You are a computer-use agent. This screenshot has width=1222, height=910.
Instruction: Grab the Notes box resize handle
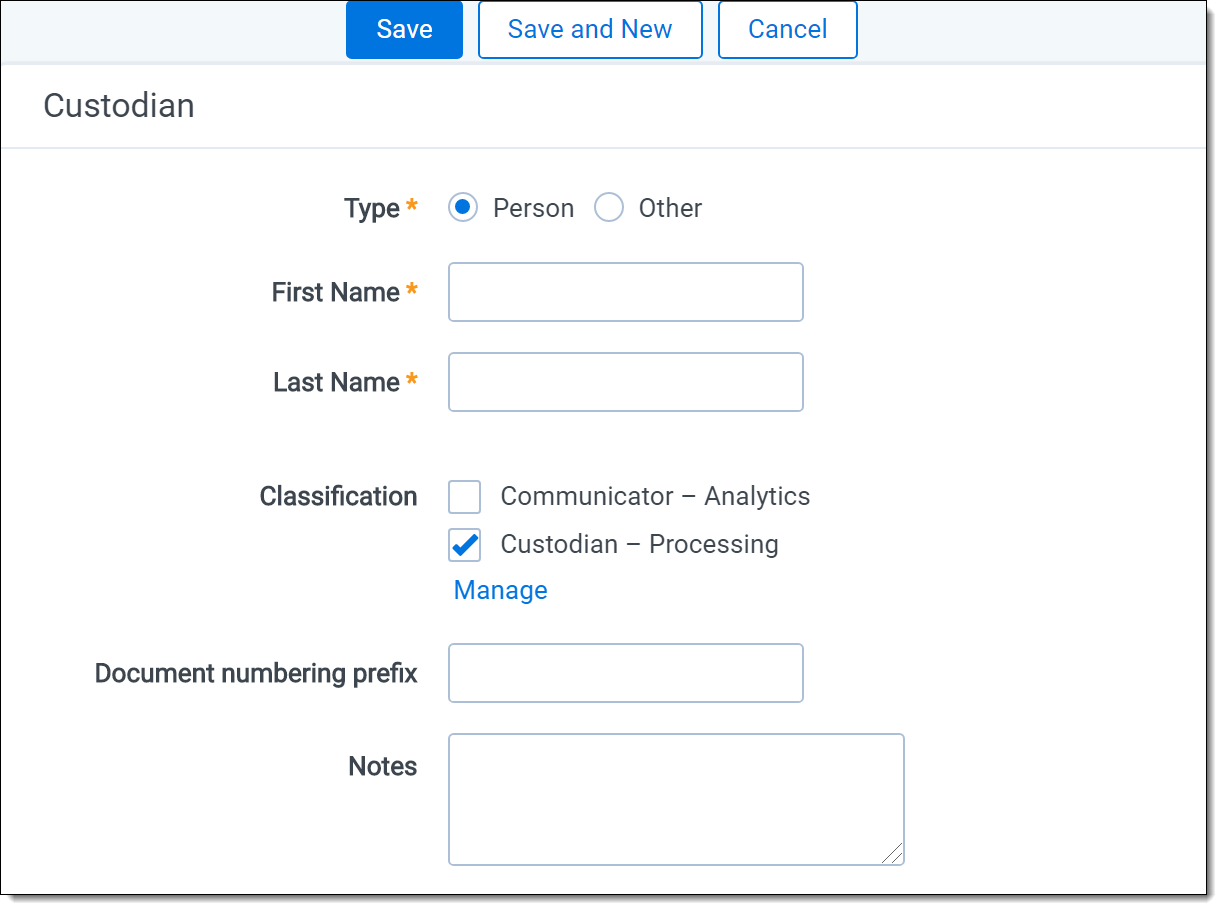(893, 853)
